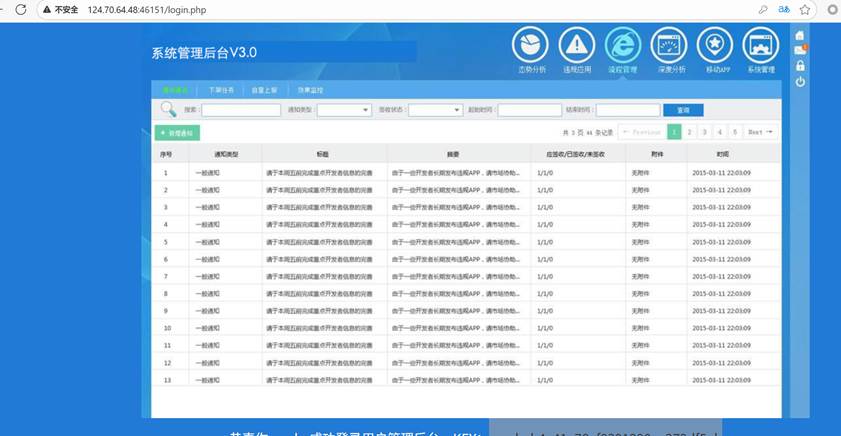This screenshot has width=841, height=436.
Task: Switch to the green highlighted first tab
Action: pos(175,90)
